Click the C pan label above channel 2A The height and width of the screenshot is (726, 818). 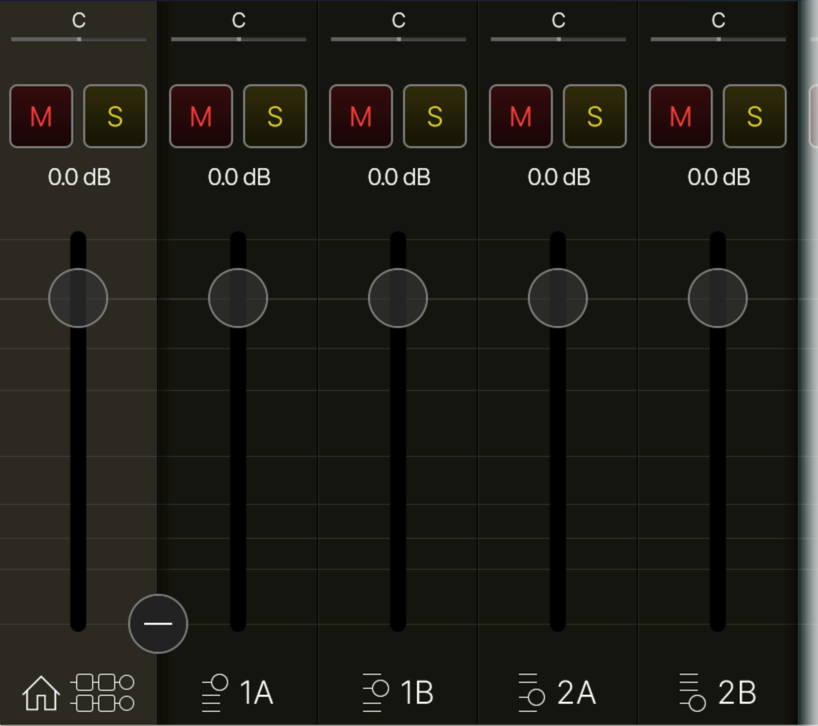pos(557,18)
